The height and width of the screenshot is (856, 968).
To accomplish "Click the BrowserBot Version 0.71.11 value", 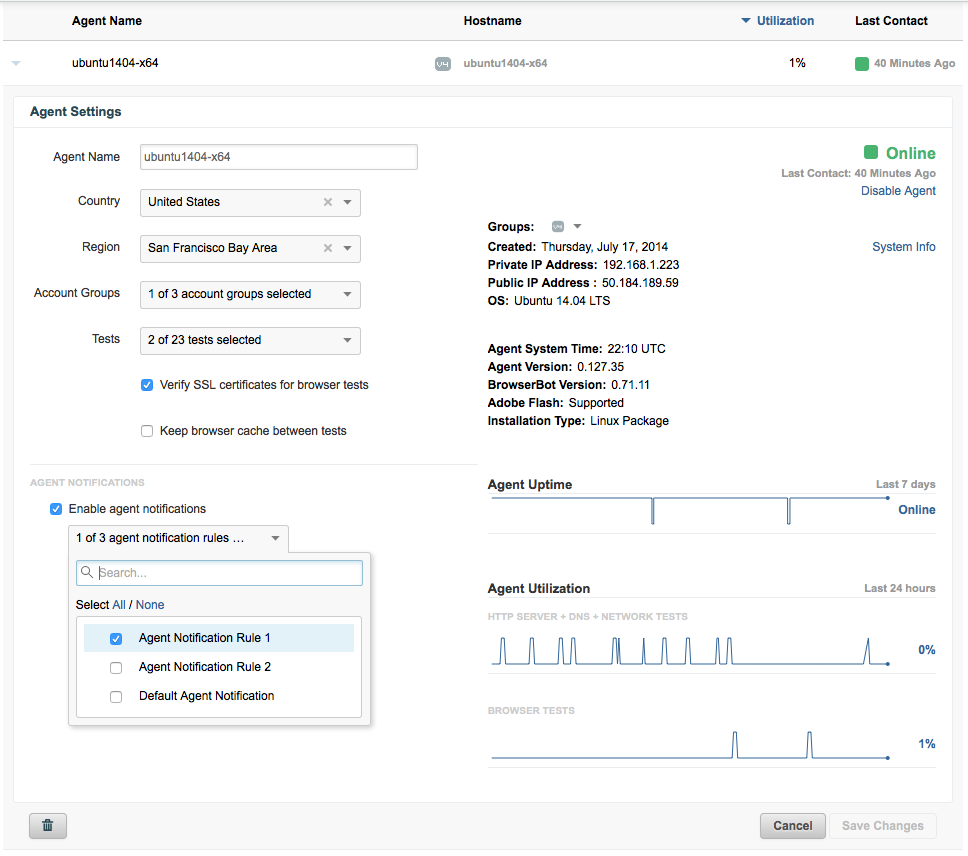I will pos(630,384).
